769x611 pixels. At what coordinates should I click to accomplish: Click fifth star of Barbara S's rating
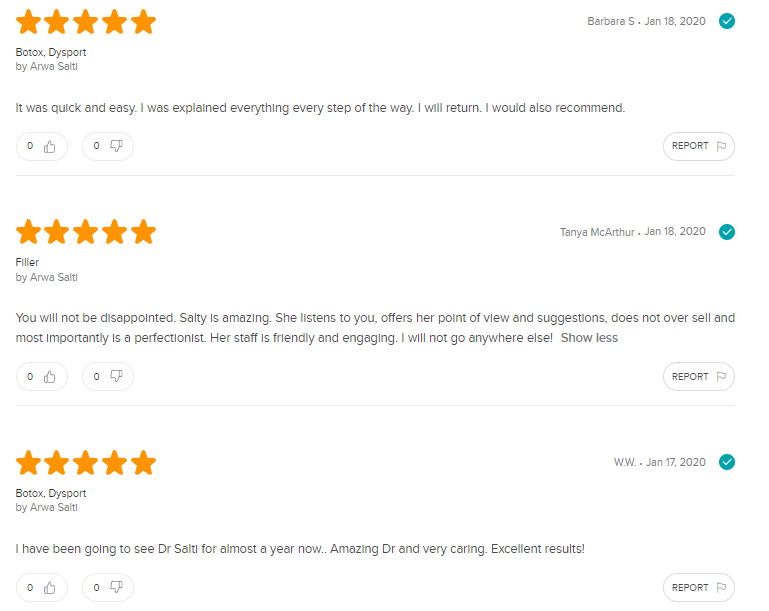pos(144,21)
